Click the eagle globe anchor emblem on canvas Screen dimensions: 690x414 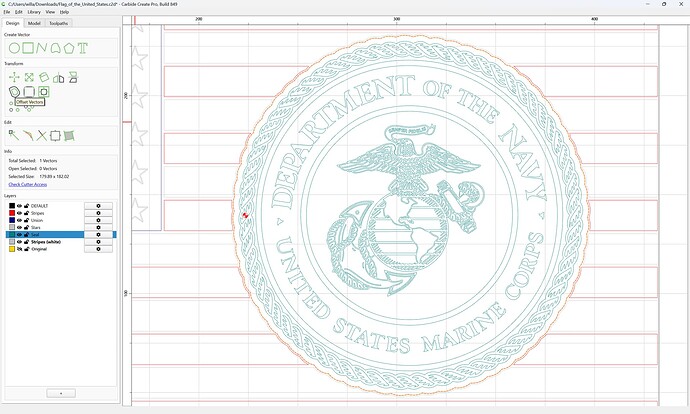coord(405,210)
